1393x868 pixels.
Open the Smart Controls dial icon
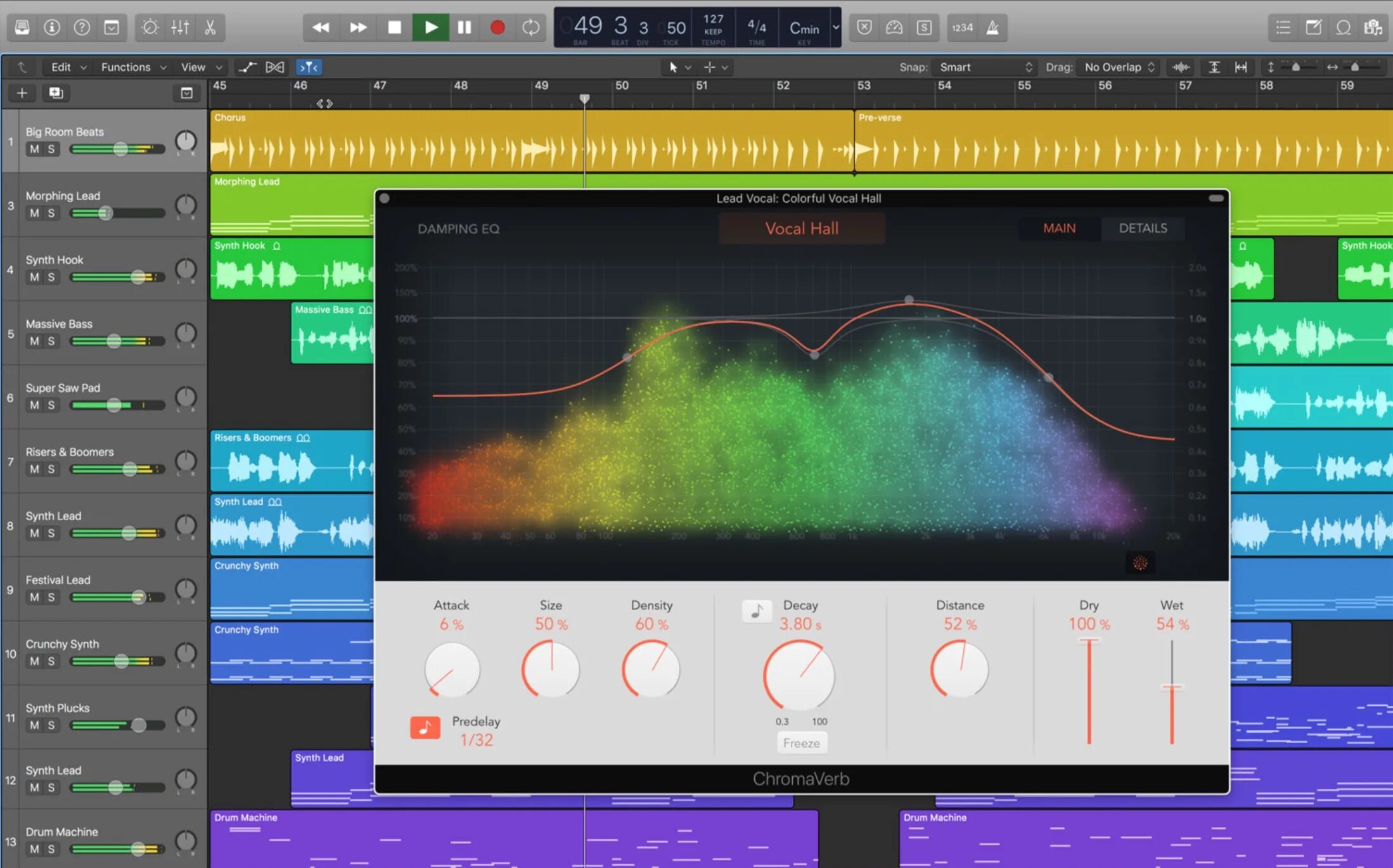[x=150, y=27]
